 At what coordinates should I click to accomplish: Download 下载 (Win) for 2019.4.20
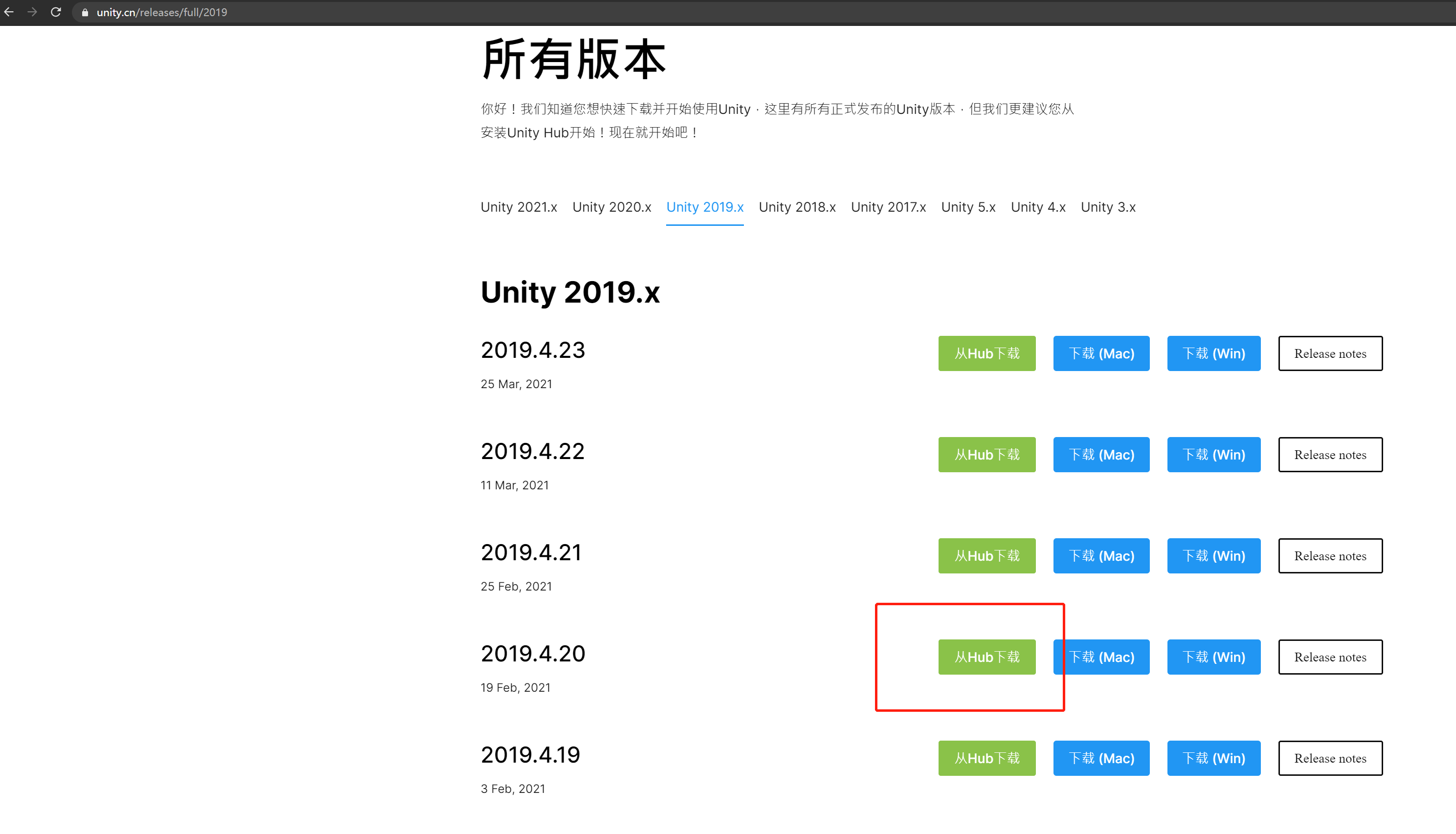pos(1213,657)
